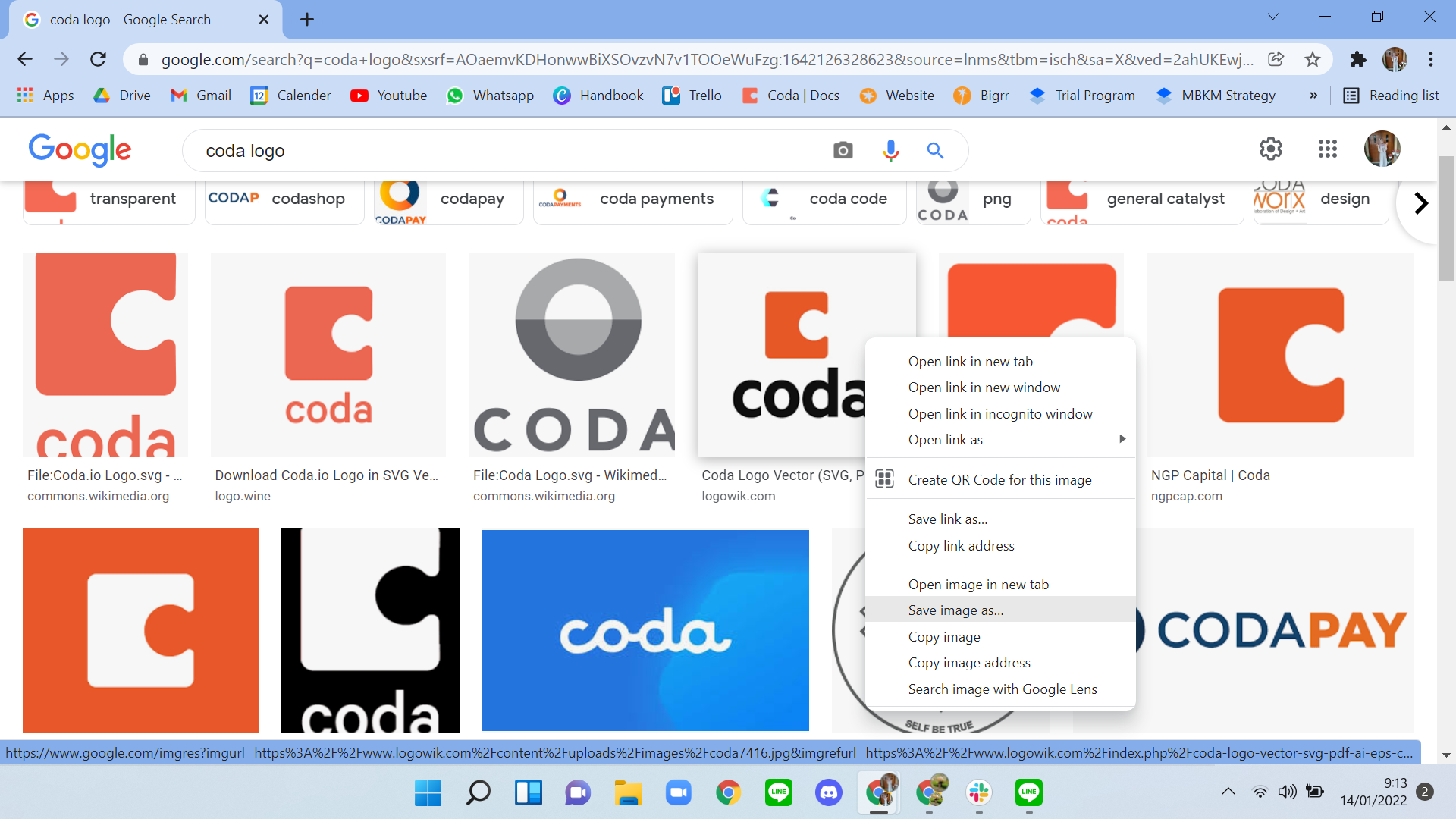Screen dimensions: 1456x819
Task: Filter results by the coda payments chip
Action: [632, 202]
